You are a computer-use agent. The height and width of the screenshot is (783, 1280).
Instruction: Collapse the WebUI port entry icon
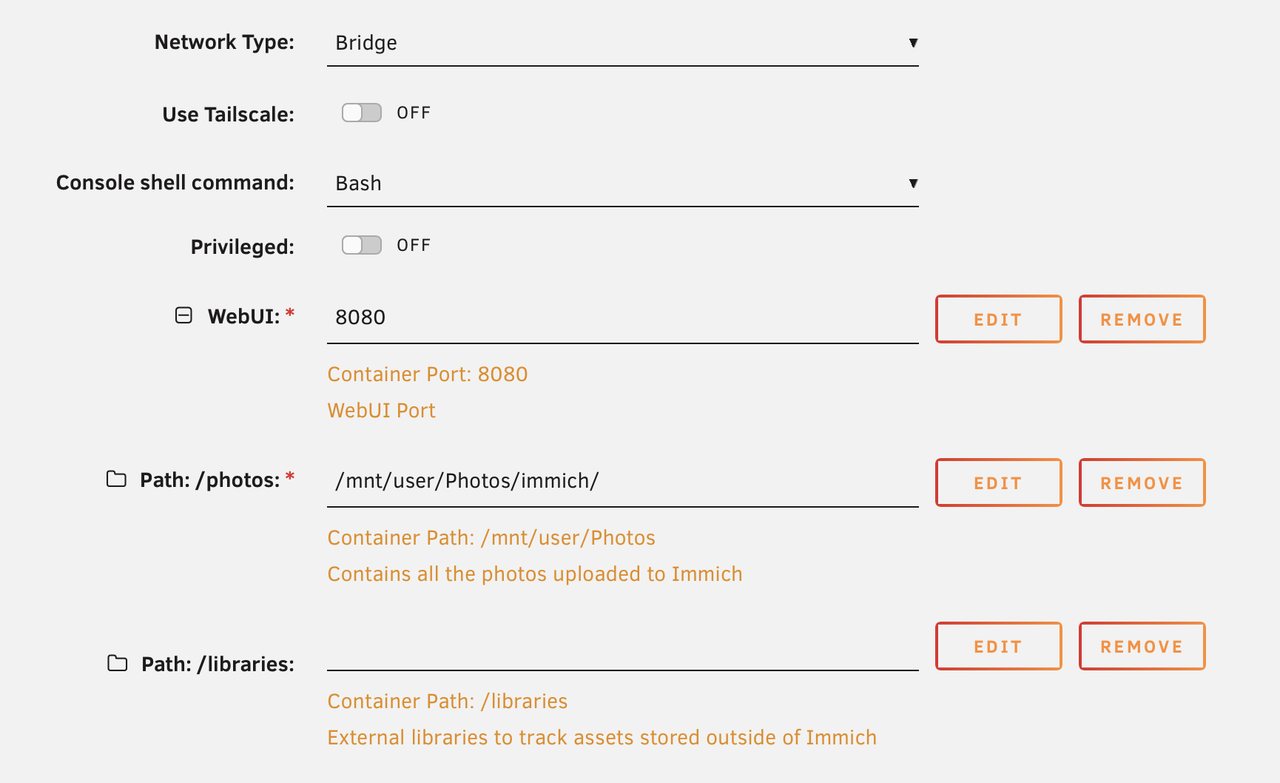184,316
